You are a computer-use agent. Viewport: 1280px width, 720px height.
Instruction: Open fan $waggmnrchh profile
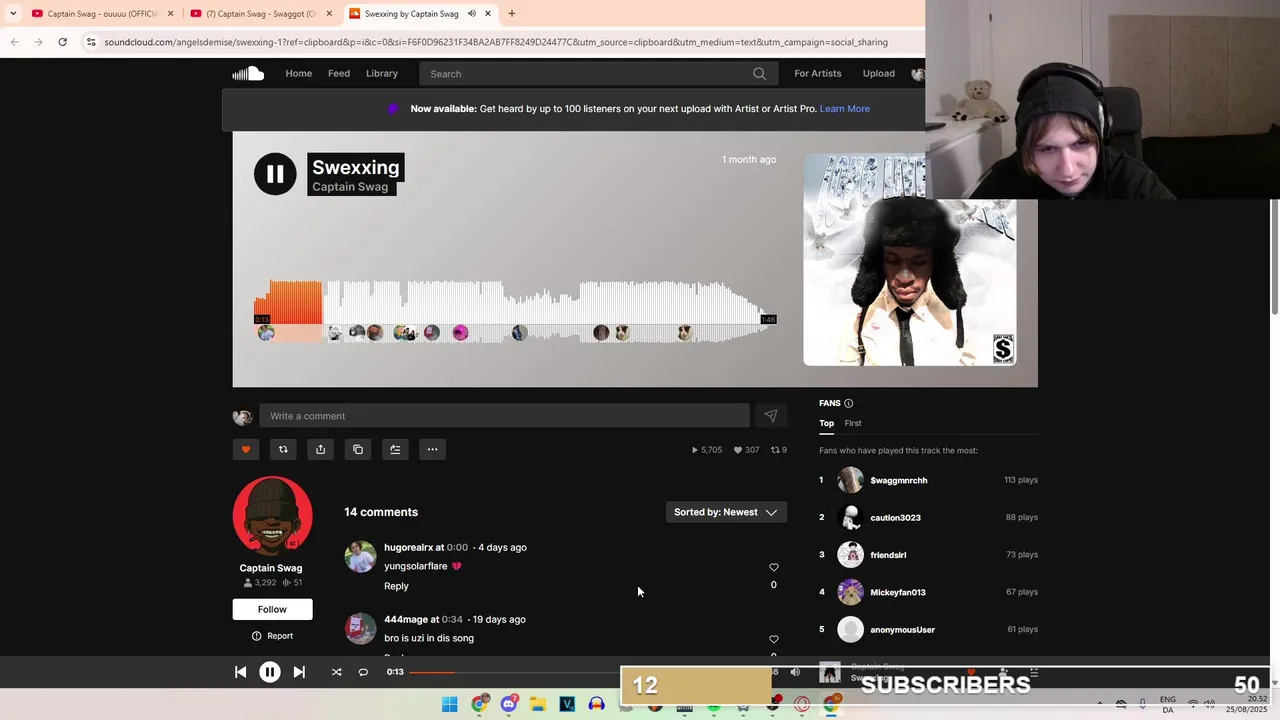click(899, 480)
